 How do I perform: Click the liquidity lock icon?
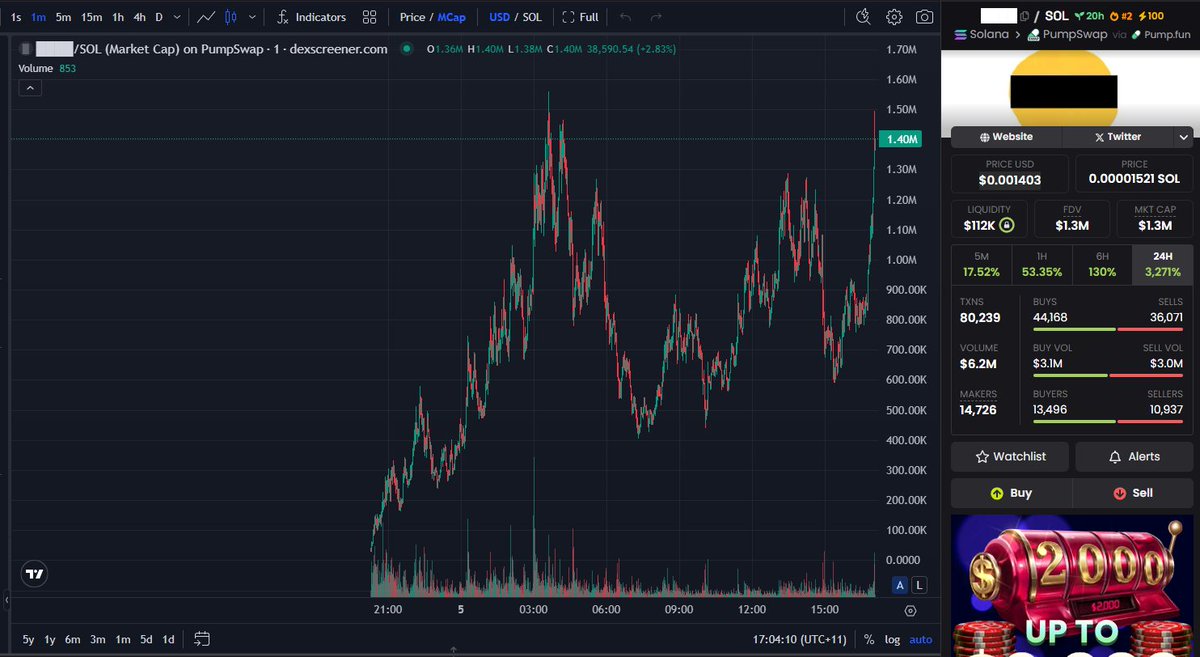coord(1007,225)
